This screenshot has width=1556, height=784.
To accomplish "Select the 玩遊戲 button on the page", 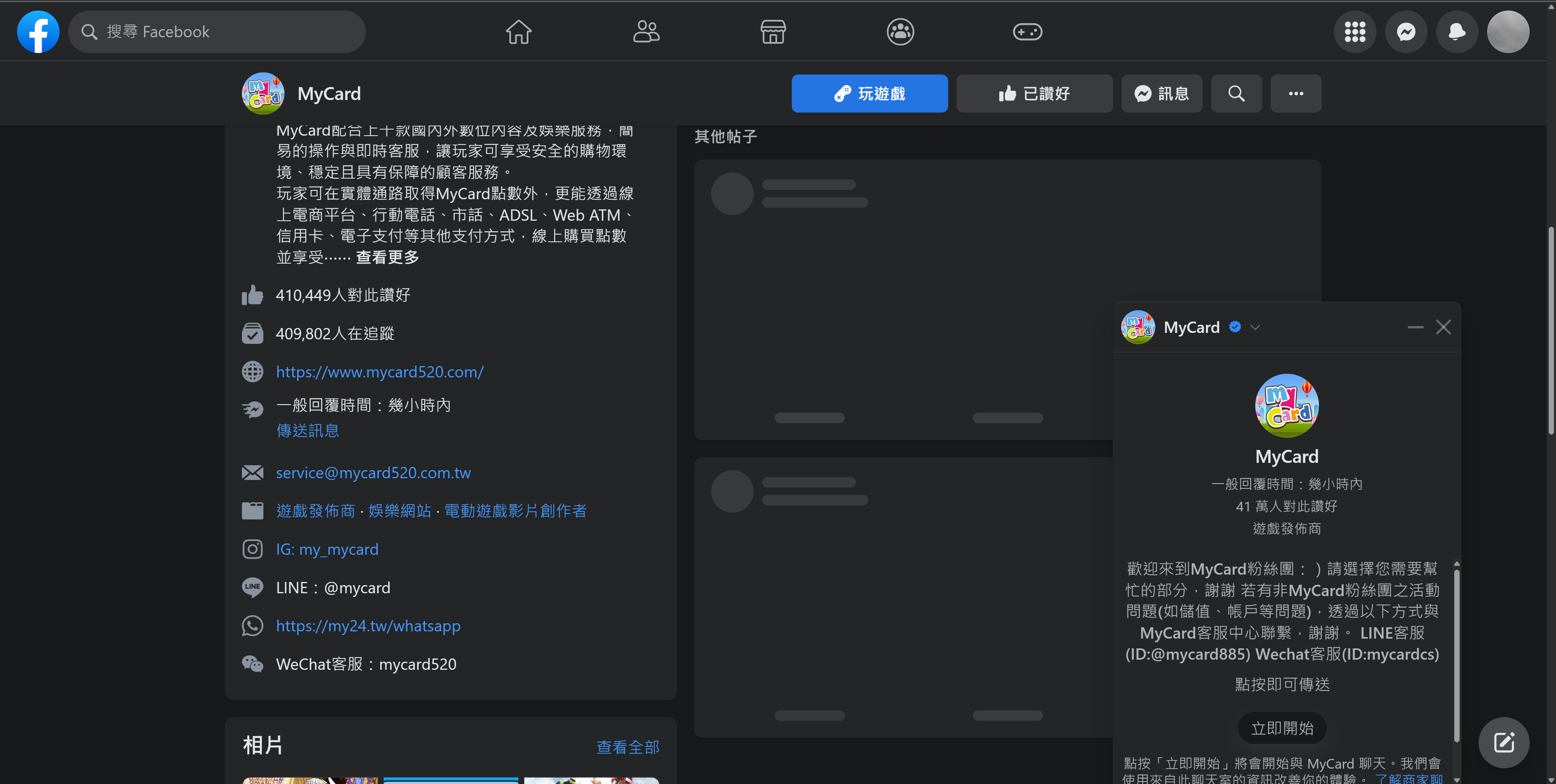I will coord(869,94).
